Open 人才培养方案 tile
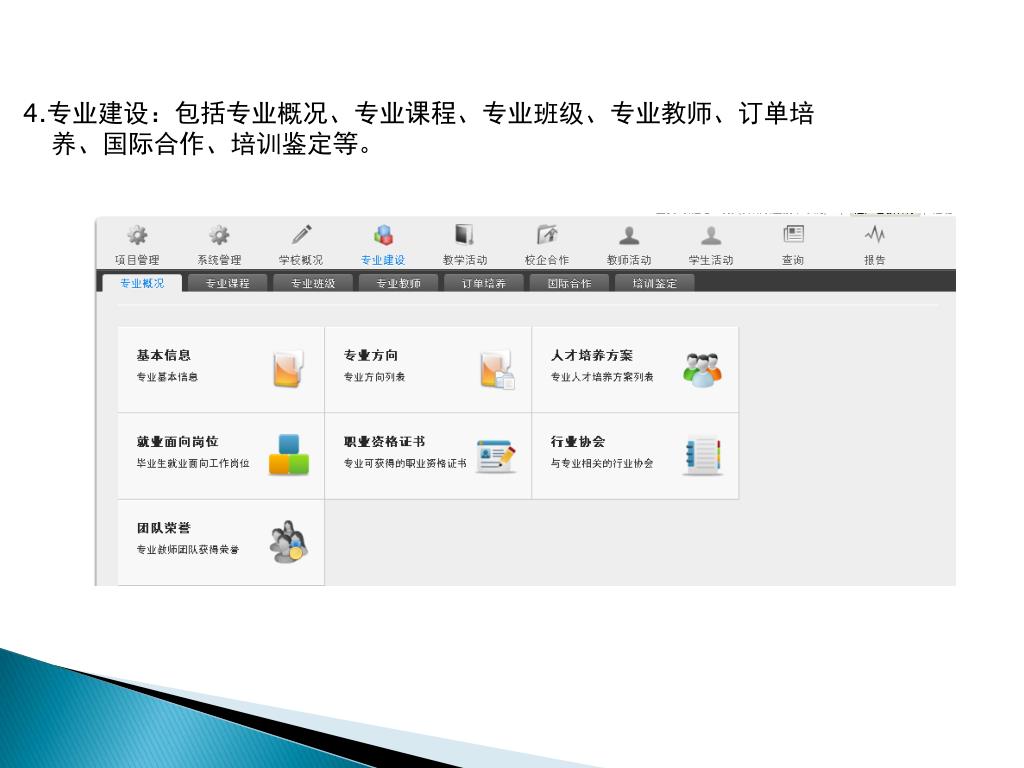 [635, 370]
